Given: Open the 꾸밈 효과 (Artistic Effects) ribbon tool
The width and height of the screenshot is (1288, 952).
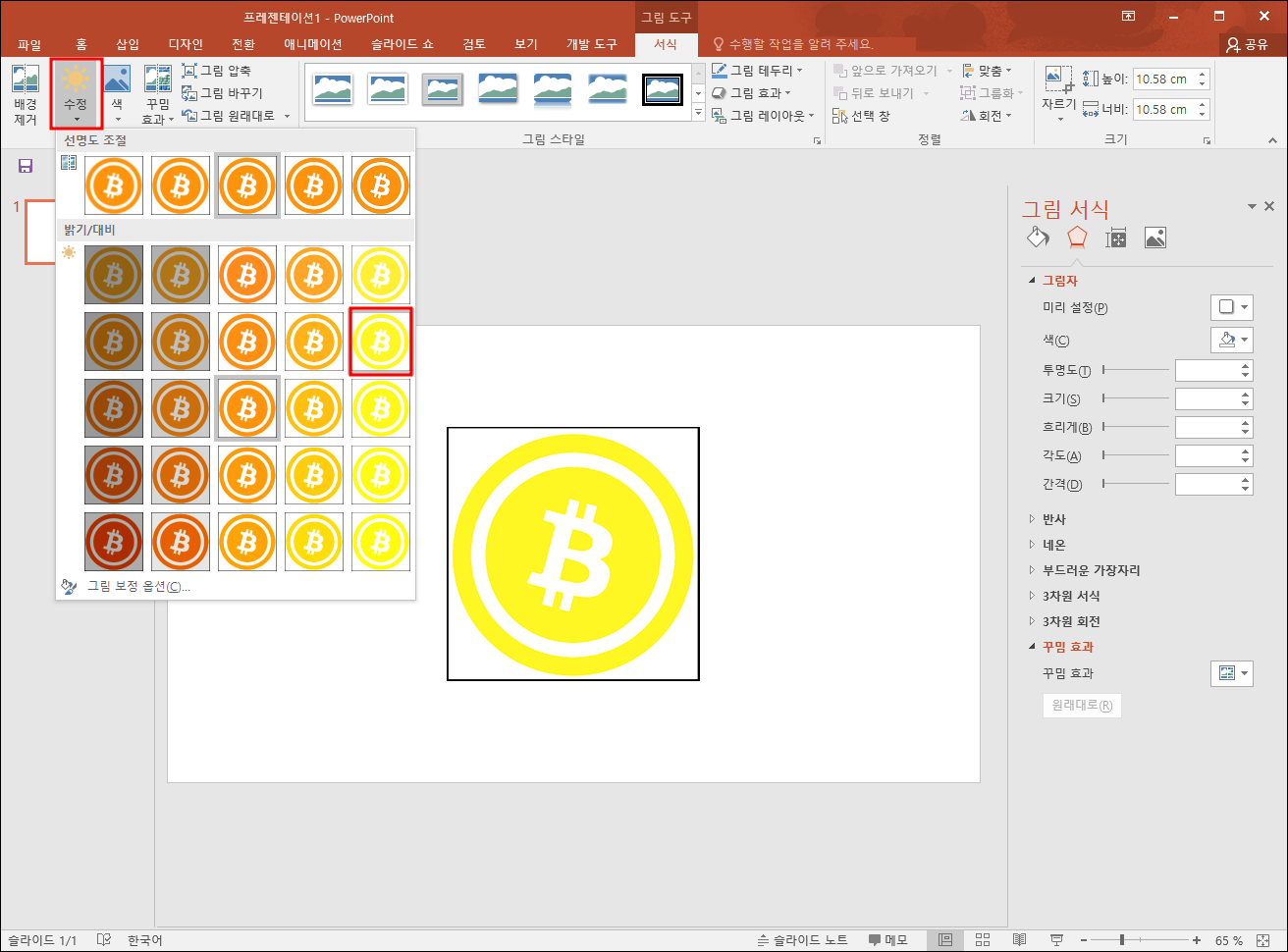Looking at the screenshot, I should click(x=157, y=93).
